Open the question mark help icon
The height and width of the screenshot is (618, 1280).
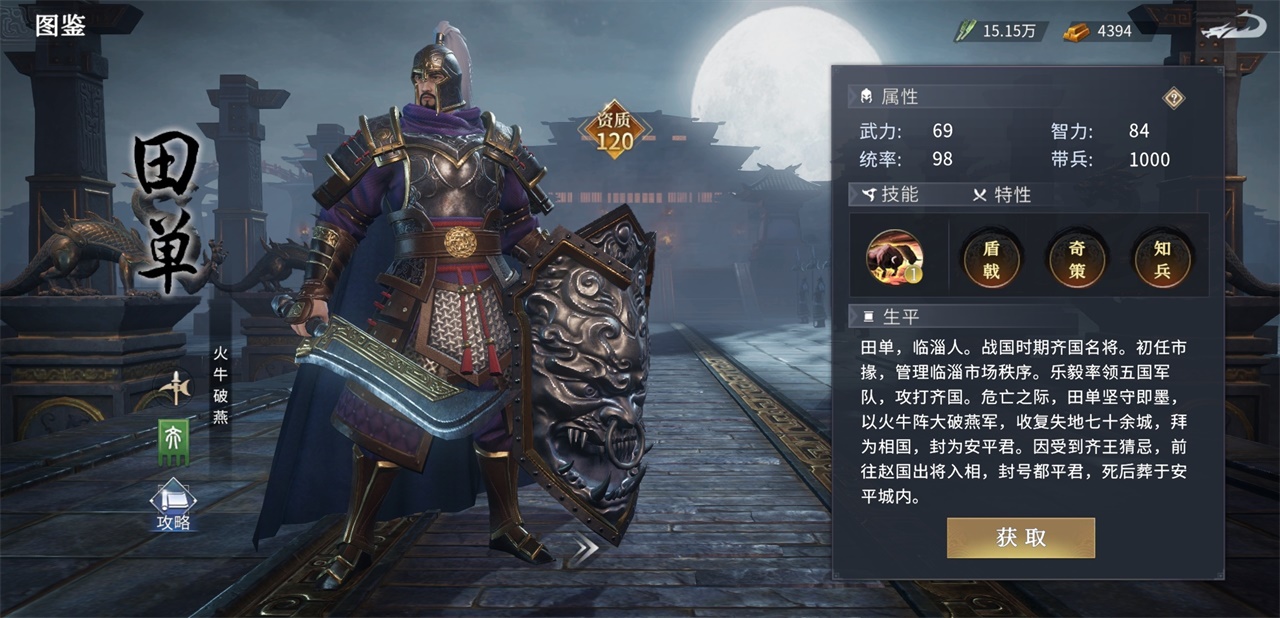pyautogui.click(x=1175, y=97)
